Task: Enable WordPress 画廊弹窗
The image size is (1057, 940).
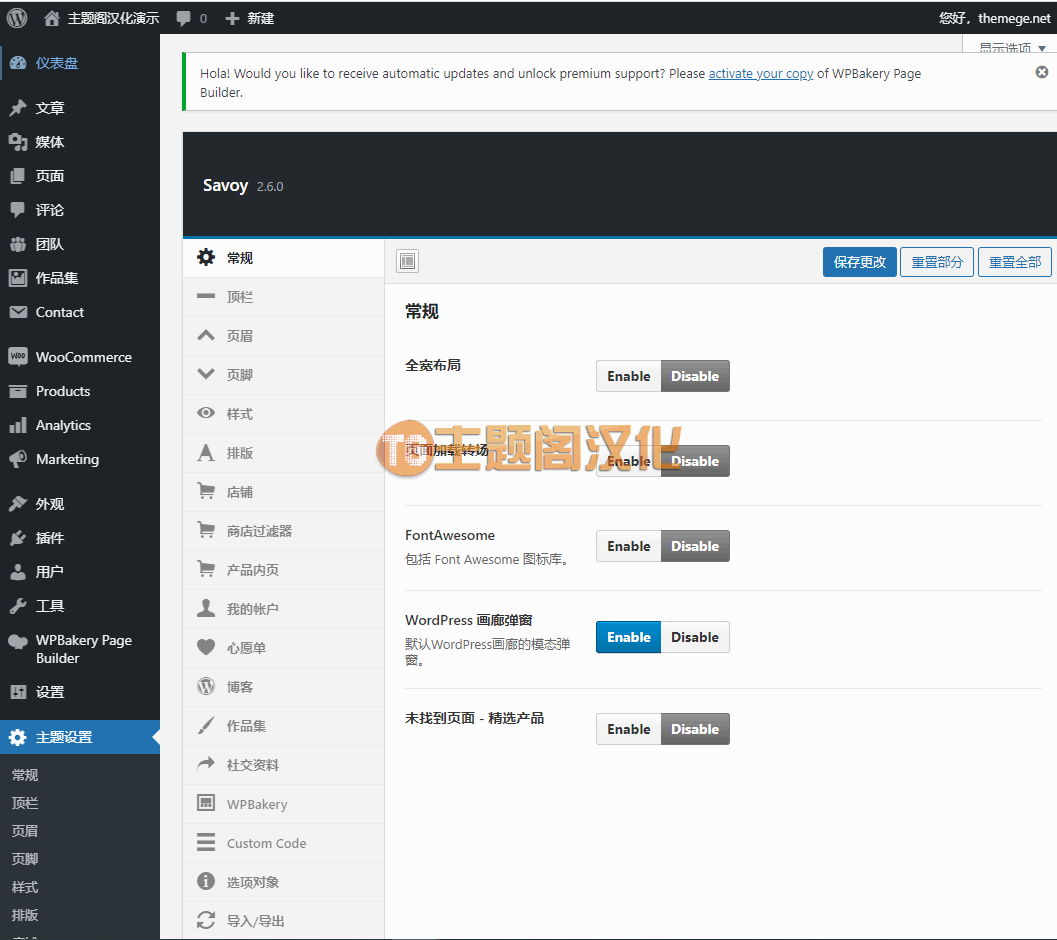Action: [628, 637]
